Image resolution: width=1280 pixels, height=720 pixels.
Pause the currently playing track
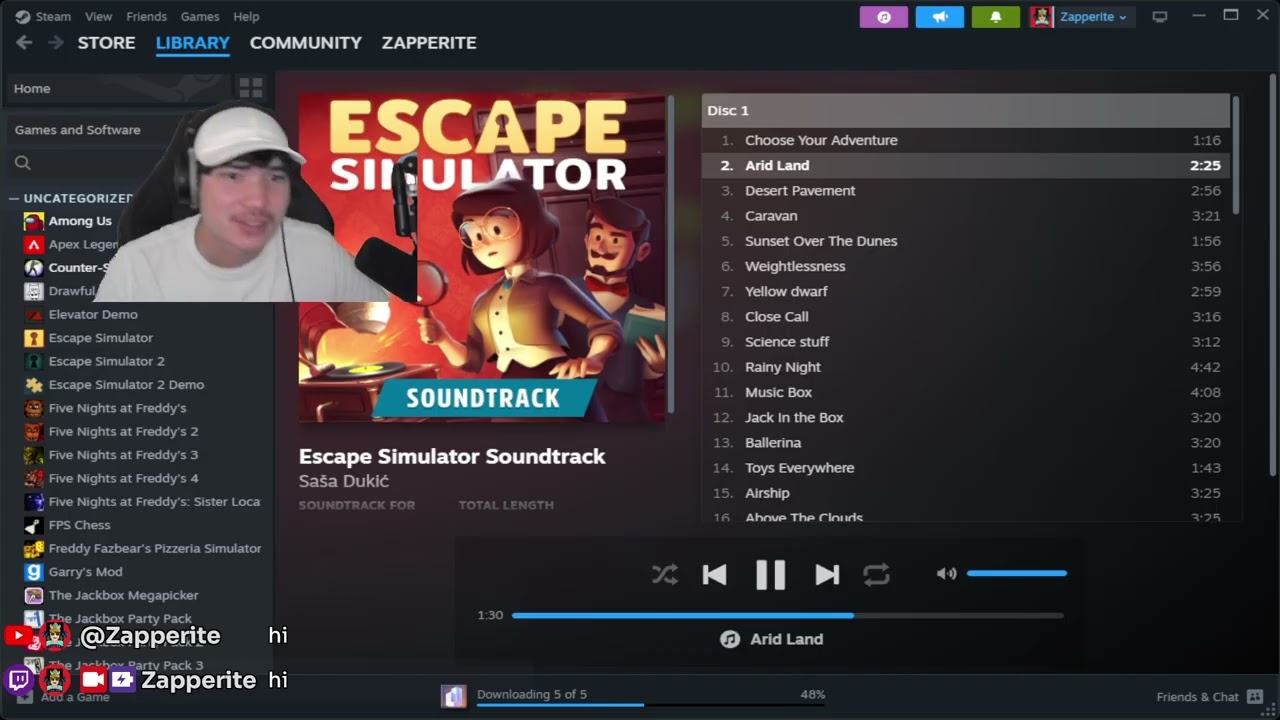(770, 574)
